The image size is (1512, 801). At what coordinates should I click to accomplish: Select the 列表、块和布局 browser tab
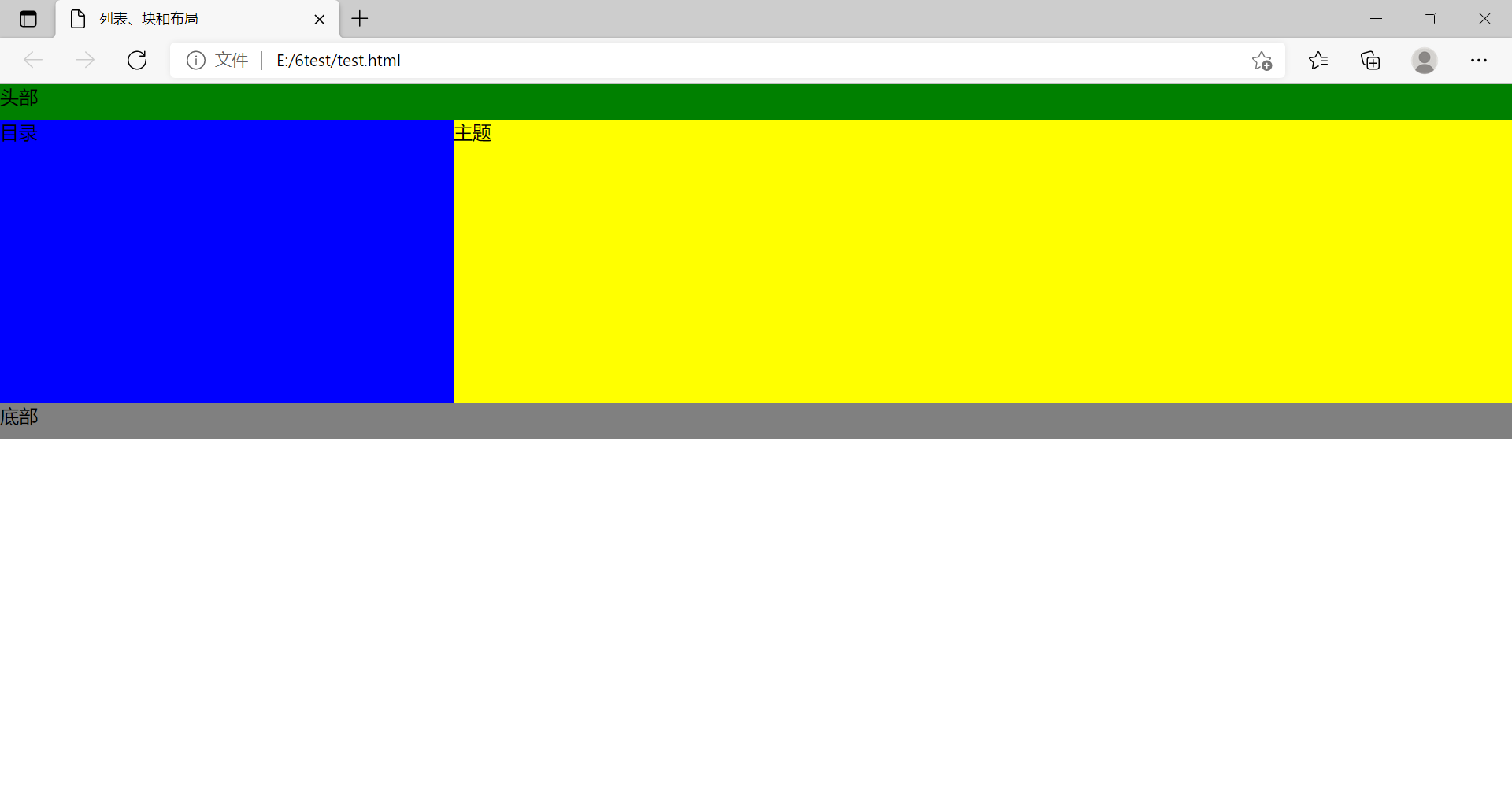[x=197, y=19]
